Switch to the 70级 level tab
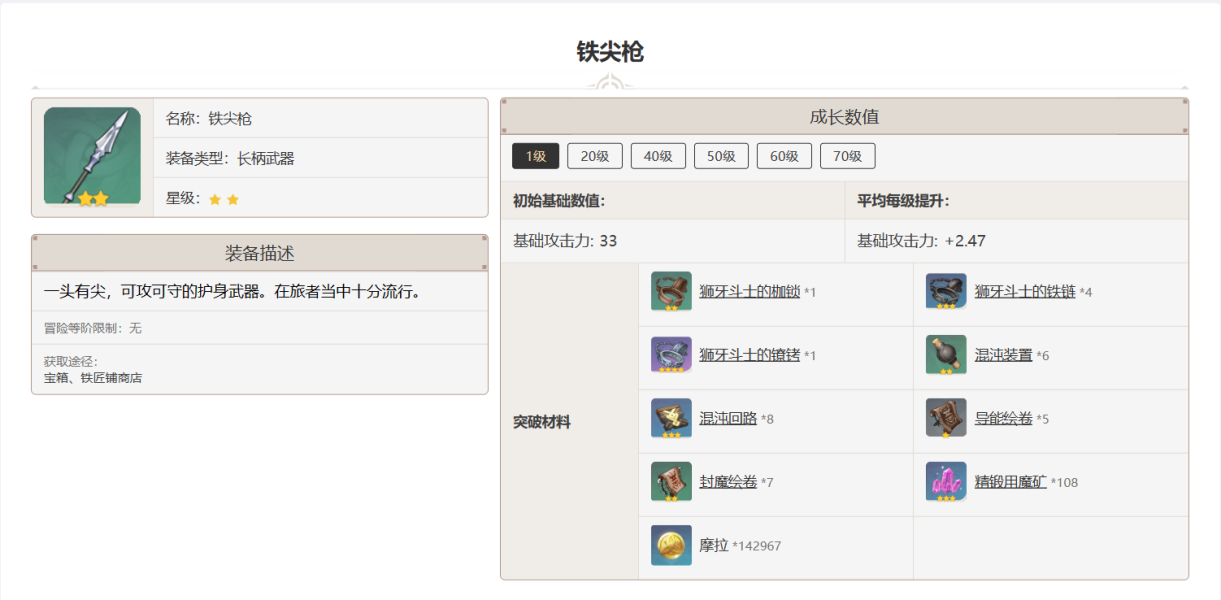Image resolution: width=1221 pixels, height=600 pixels. (847, 156)
